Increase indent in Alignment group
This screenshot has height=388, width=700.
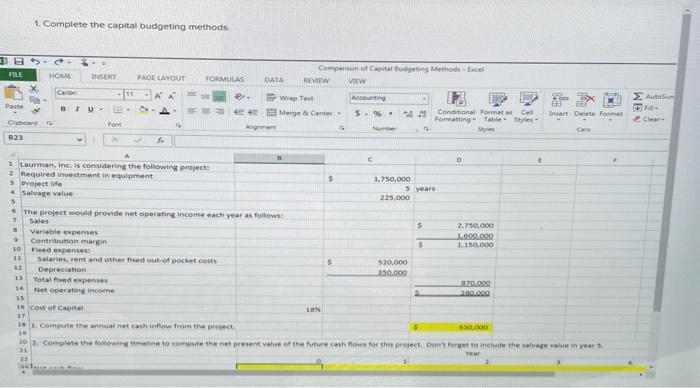pos(253,113)
